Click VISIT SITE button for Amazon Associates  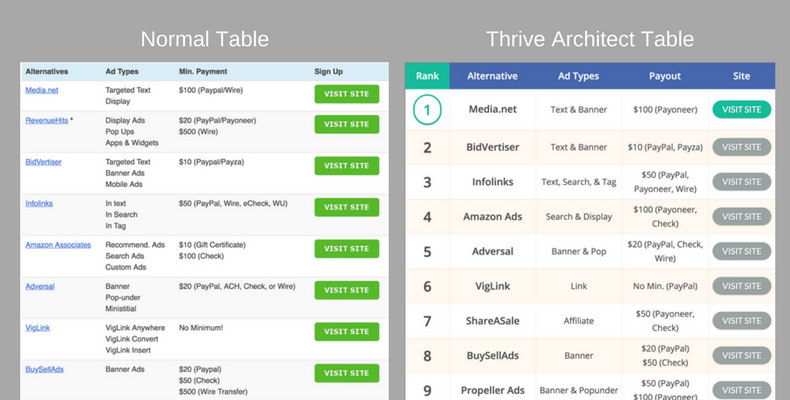347,248
